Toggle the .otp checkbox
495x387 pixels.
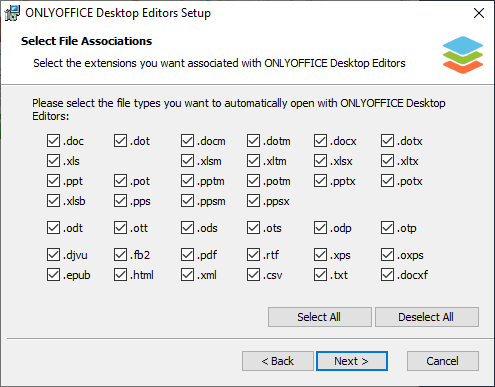click(x=387, y=228)
